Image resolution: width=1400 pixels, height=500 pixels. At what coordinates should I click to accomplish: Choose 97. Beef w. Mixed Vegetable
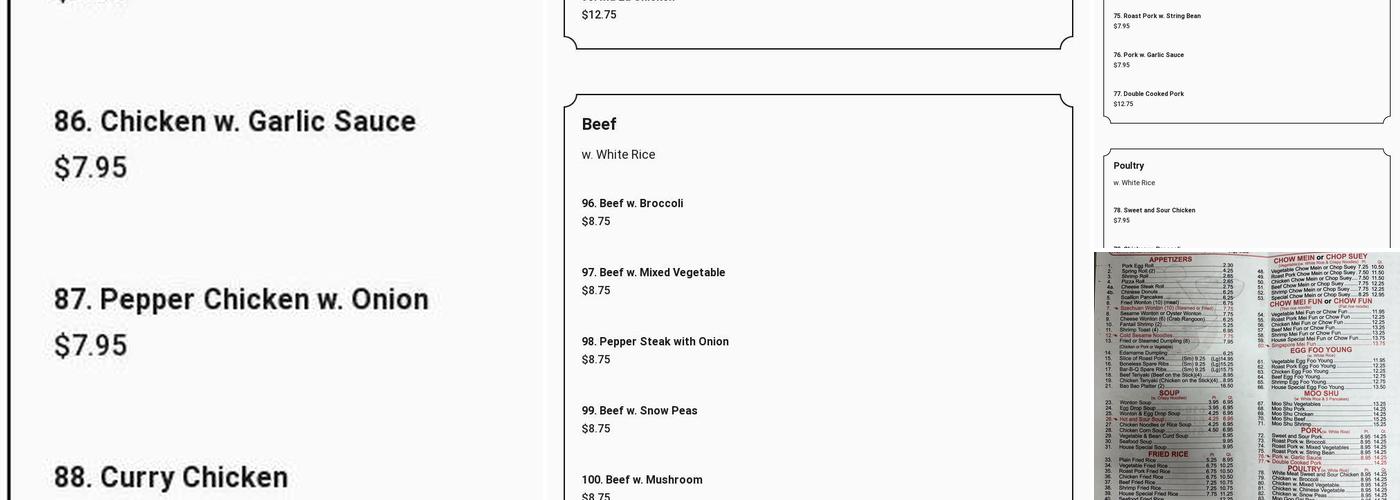point(653,272)
